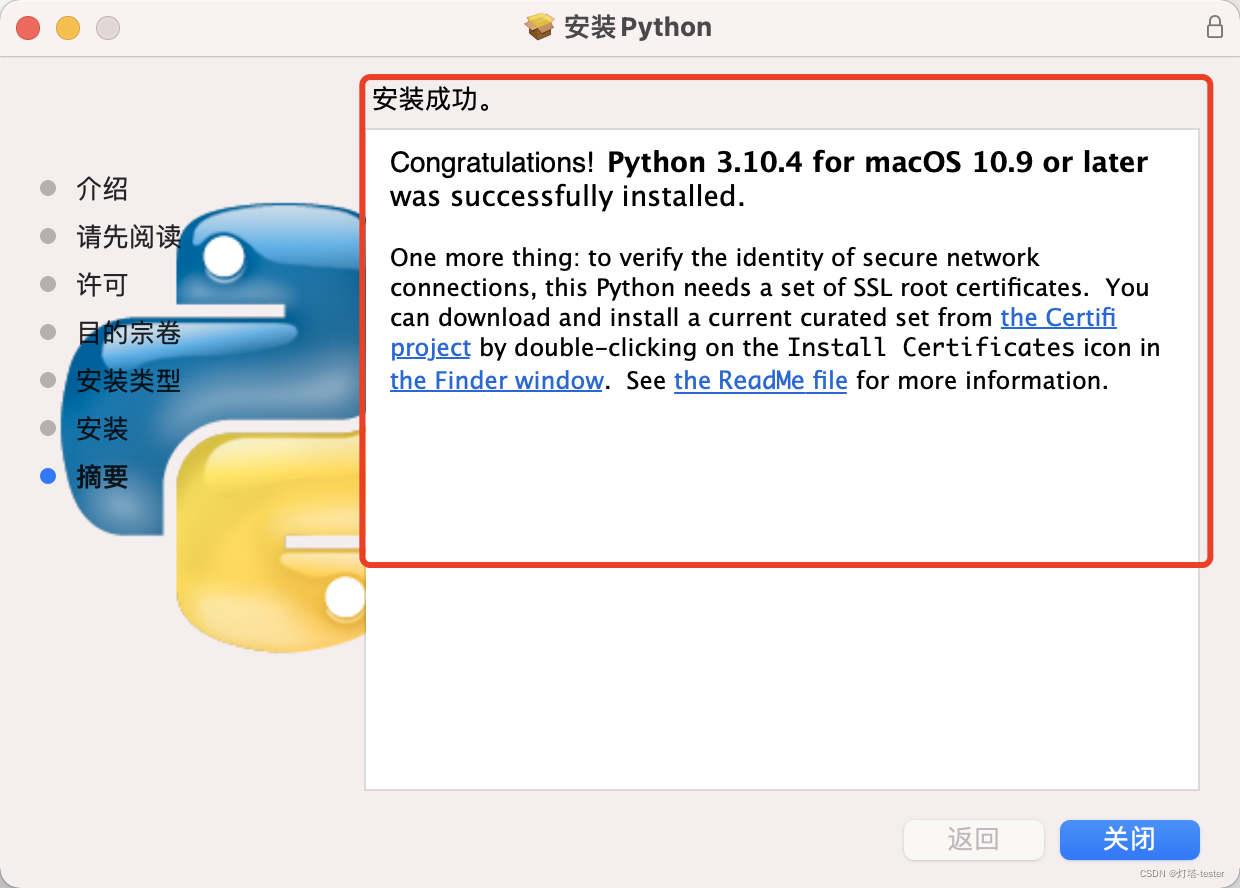This screenshot has height=888, width=1240.
Task: Close the installer with red window button
Action: (x=28, y=28)
